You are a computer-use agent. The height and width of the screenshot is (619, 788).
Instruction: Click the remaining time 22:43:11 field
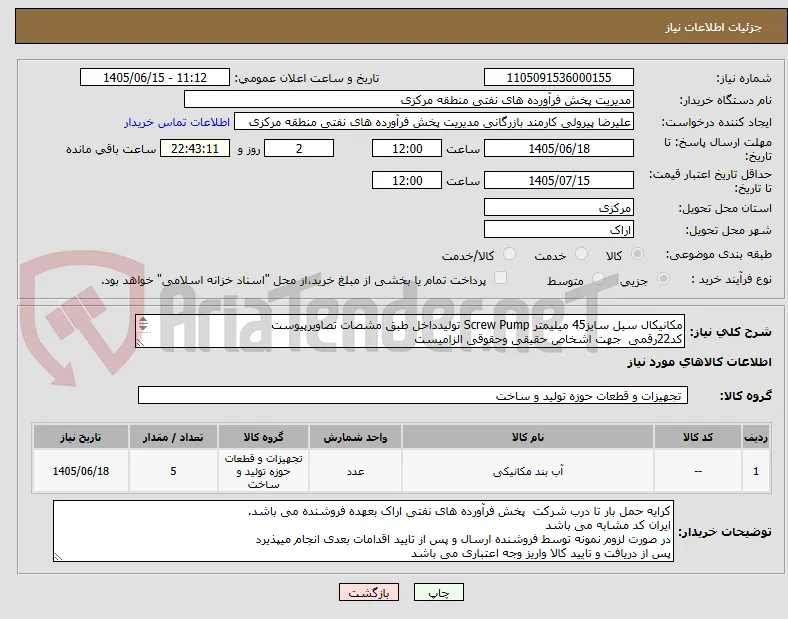195,149
